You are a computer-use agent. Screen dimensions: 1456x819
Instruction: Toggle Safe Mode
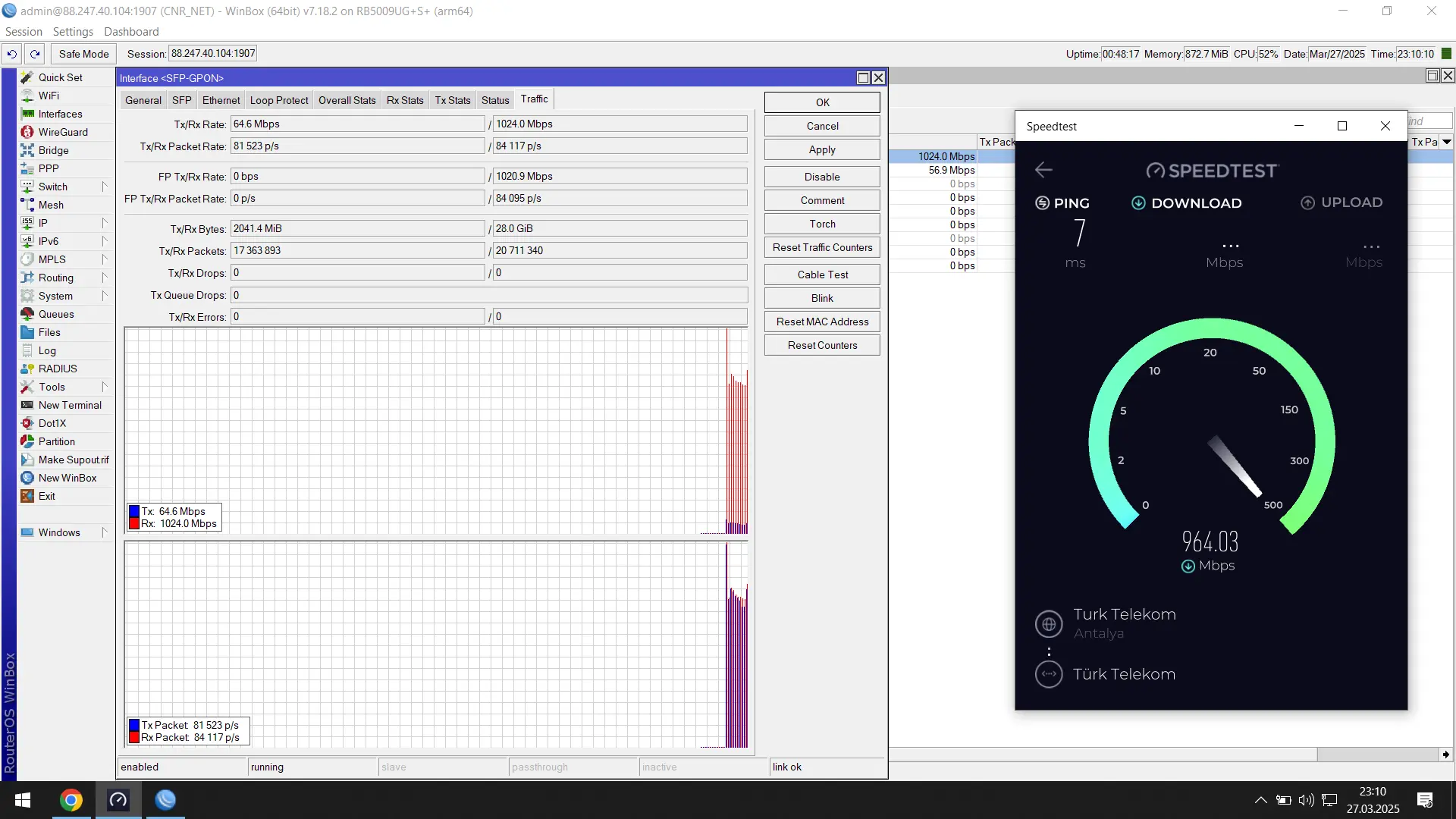84,54
